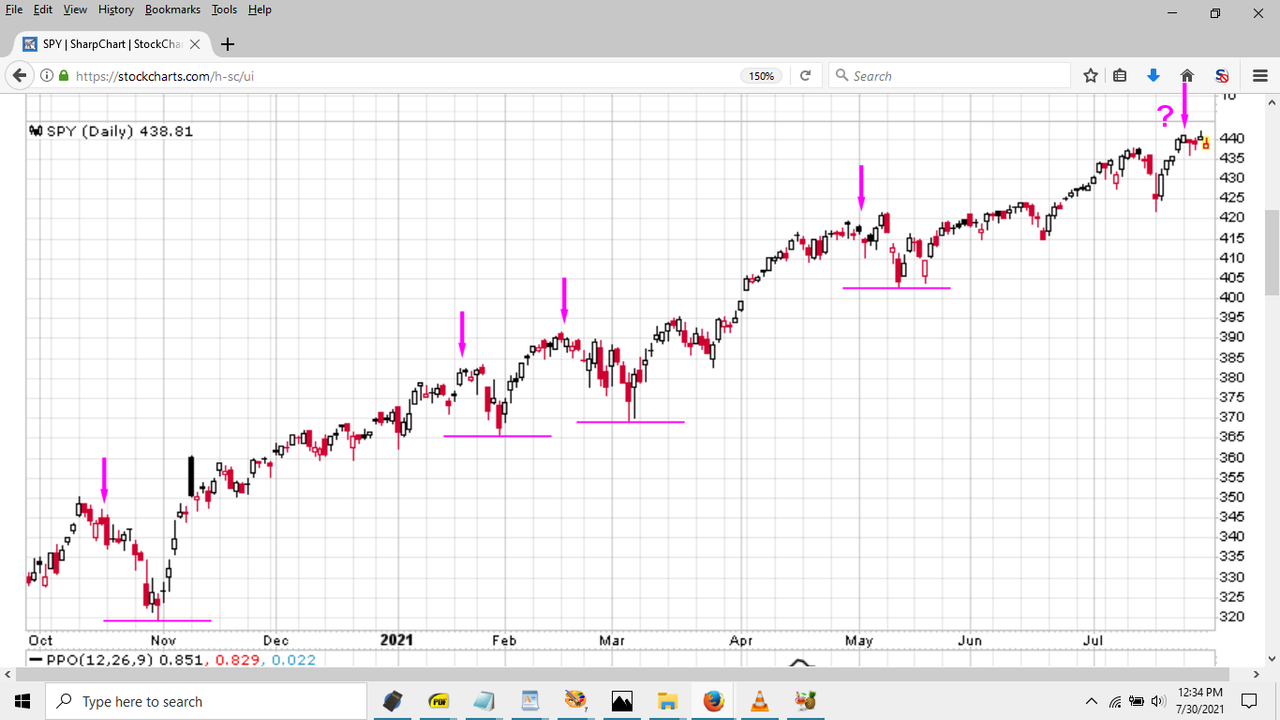Open the photo viewer taskbar icon

(621, 701)
